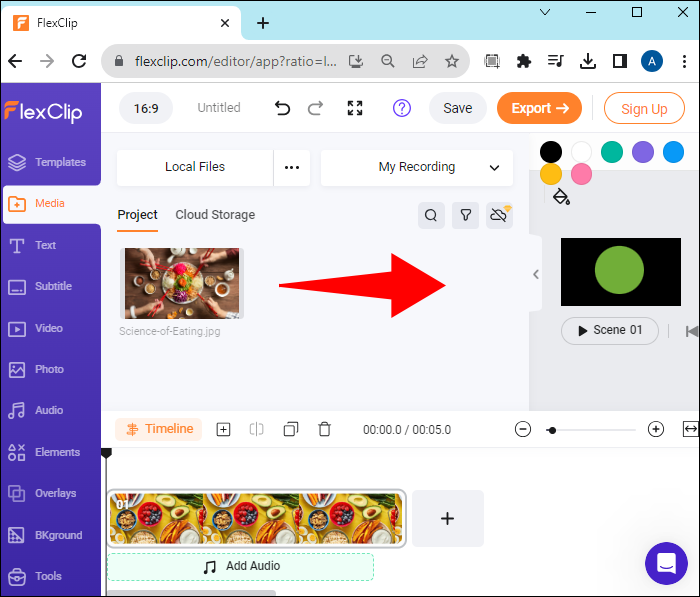
Task: Select the Media sidebar section
Action: pyautogui.click(x=52, y=204)
